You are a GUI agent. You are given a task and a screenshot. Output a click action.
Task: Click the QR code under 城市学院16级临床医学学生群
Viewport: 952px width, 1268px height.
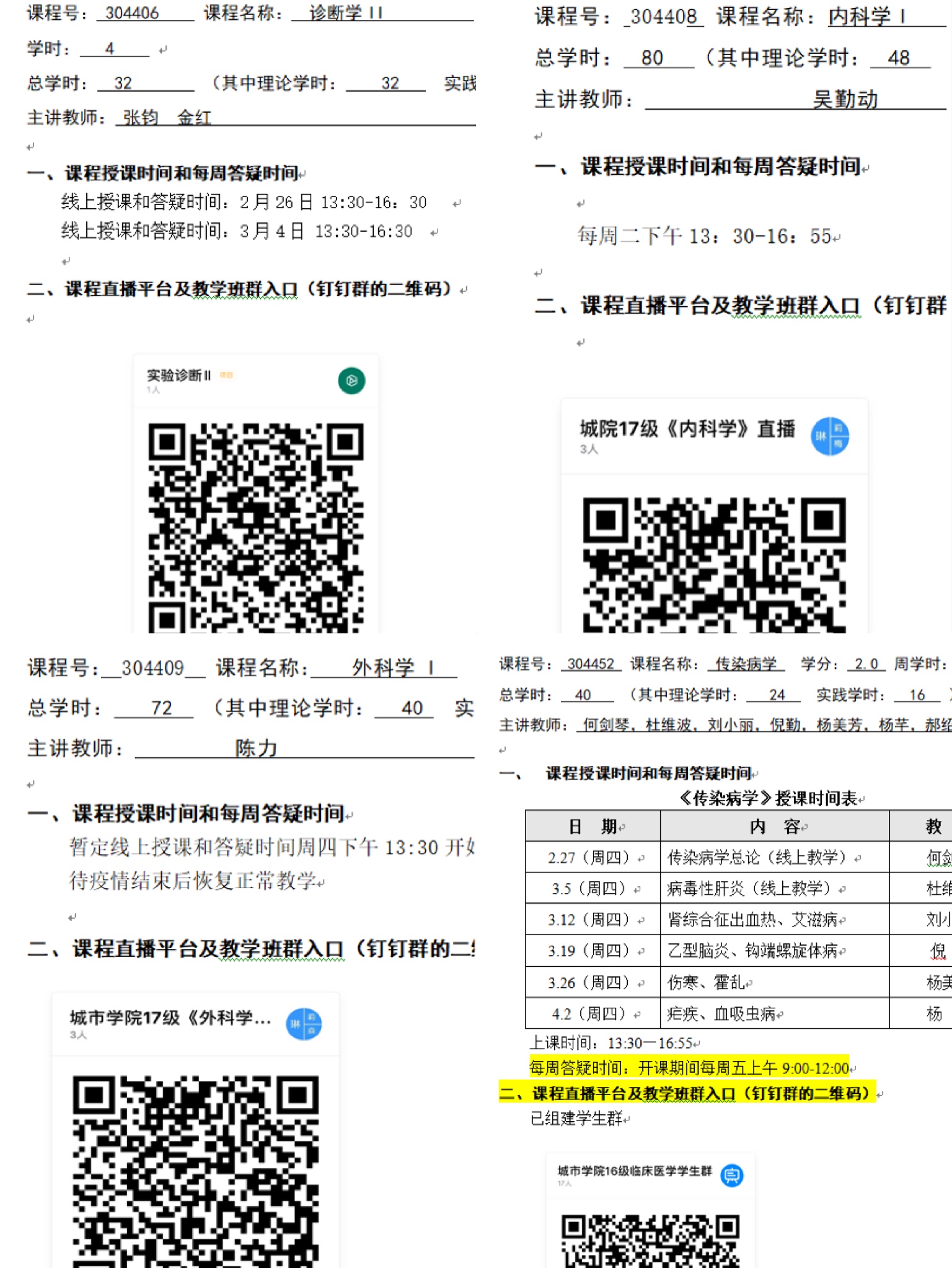(x=650, y=1241)
